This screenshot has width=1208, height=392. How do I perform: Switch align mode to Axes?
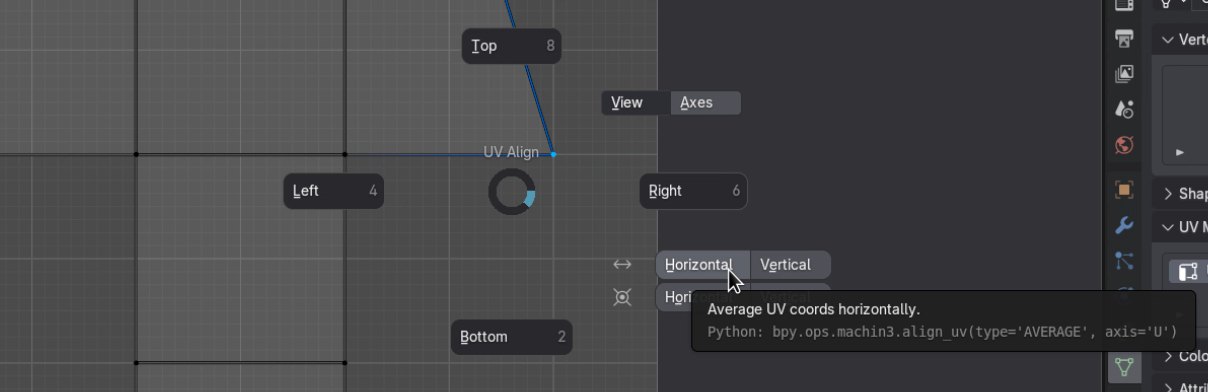(706, 103)
